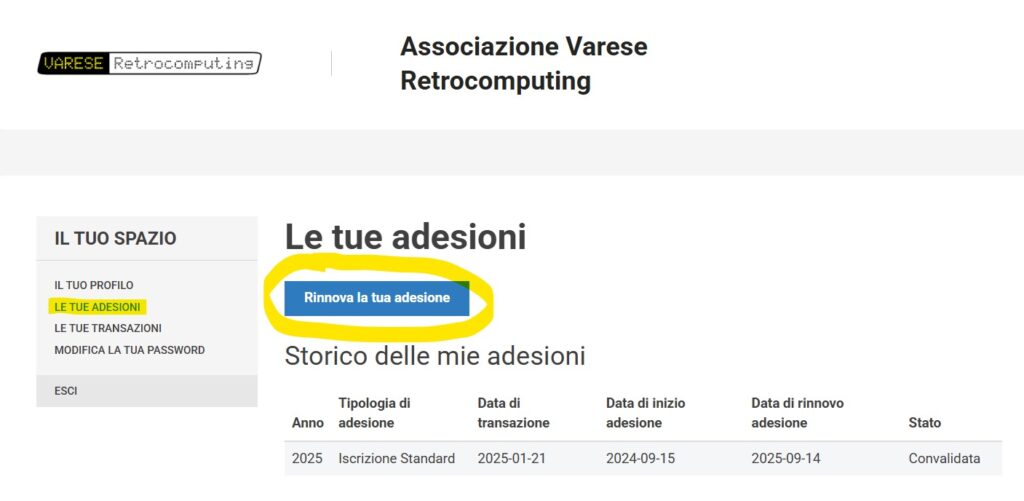This screenshot has height=501, width=1024.
Task: Click the Convalidata status cell
Action: point(944,459)
